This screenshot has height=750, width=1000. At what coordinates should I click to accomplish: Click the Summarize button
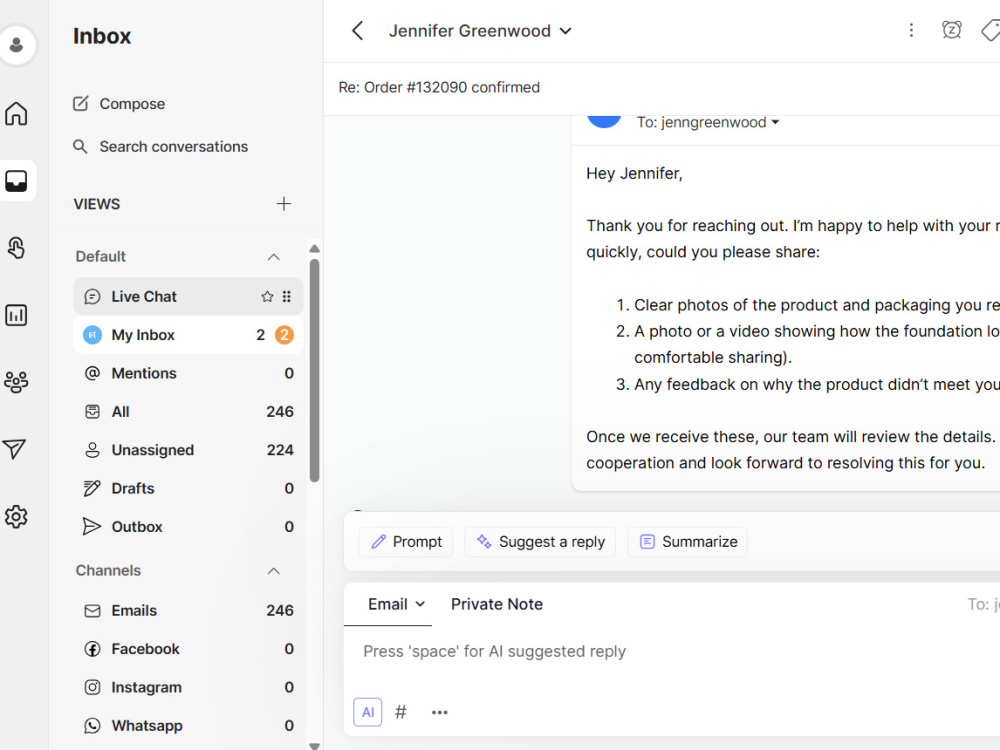688,541
